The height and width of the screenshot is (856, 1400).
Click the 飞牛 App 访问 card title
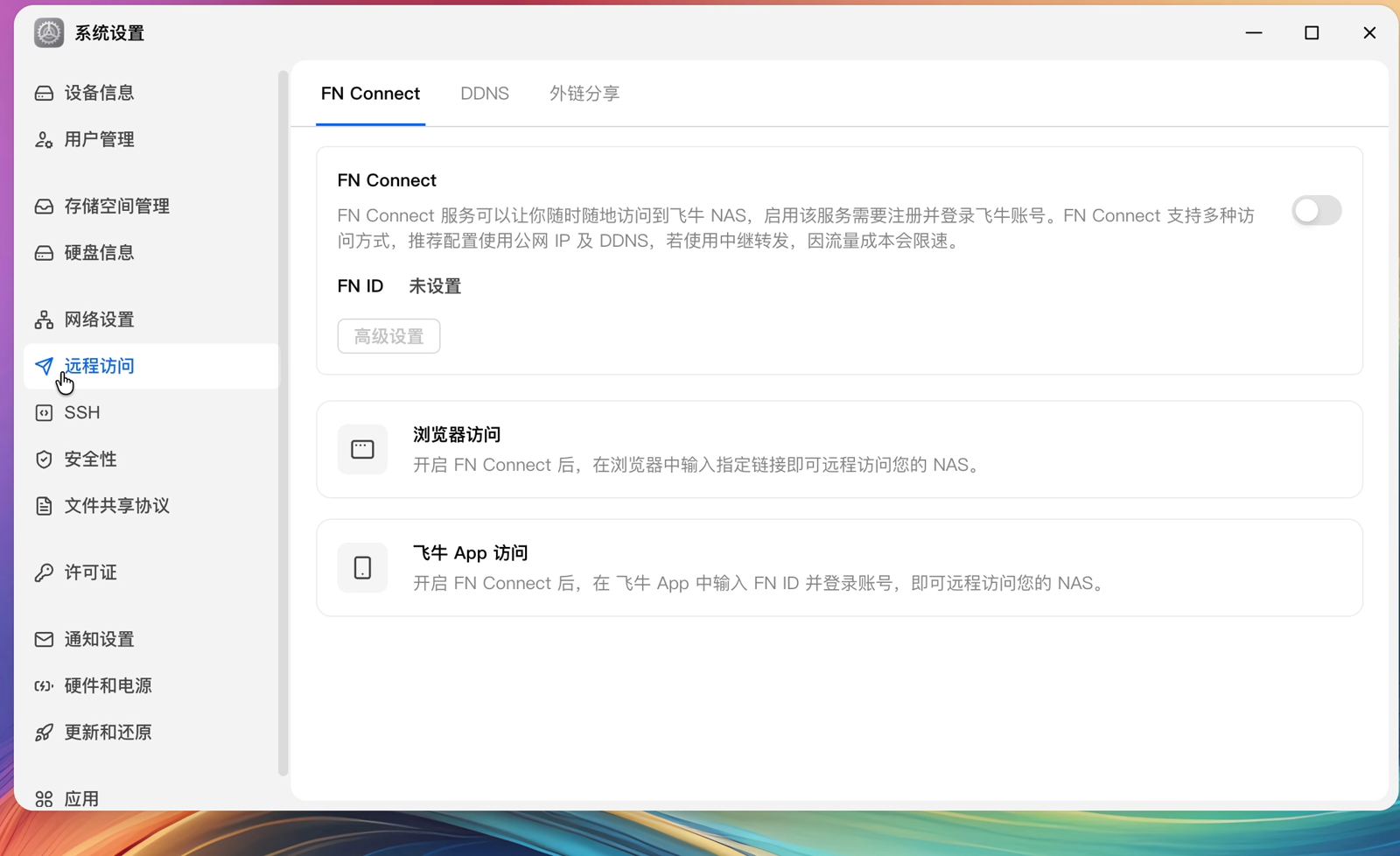(471, 553)
